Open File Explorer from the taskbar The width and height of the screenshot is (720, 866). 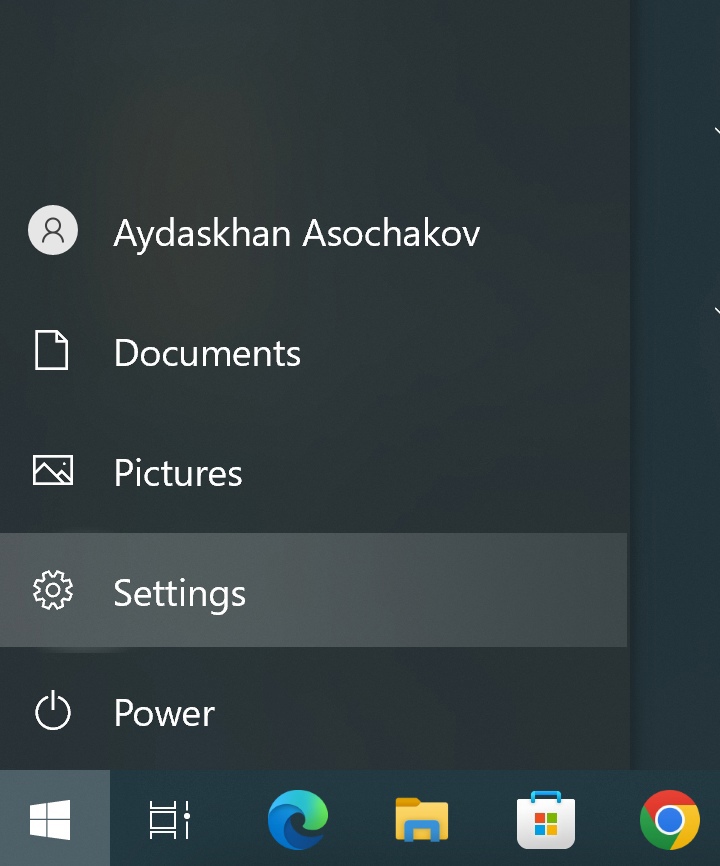pos(421,820)
